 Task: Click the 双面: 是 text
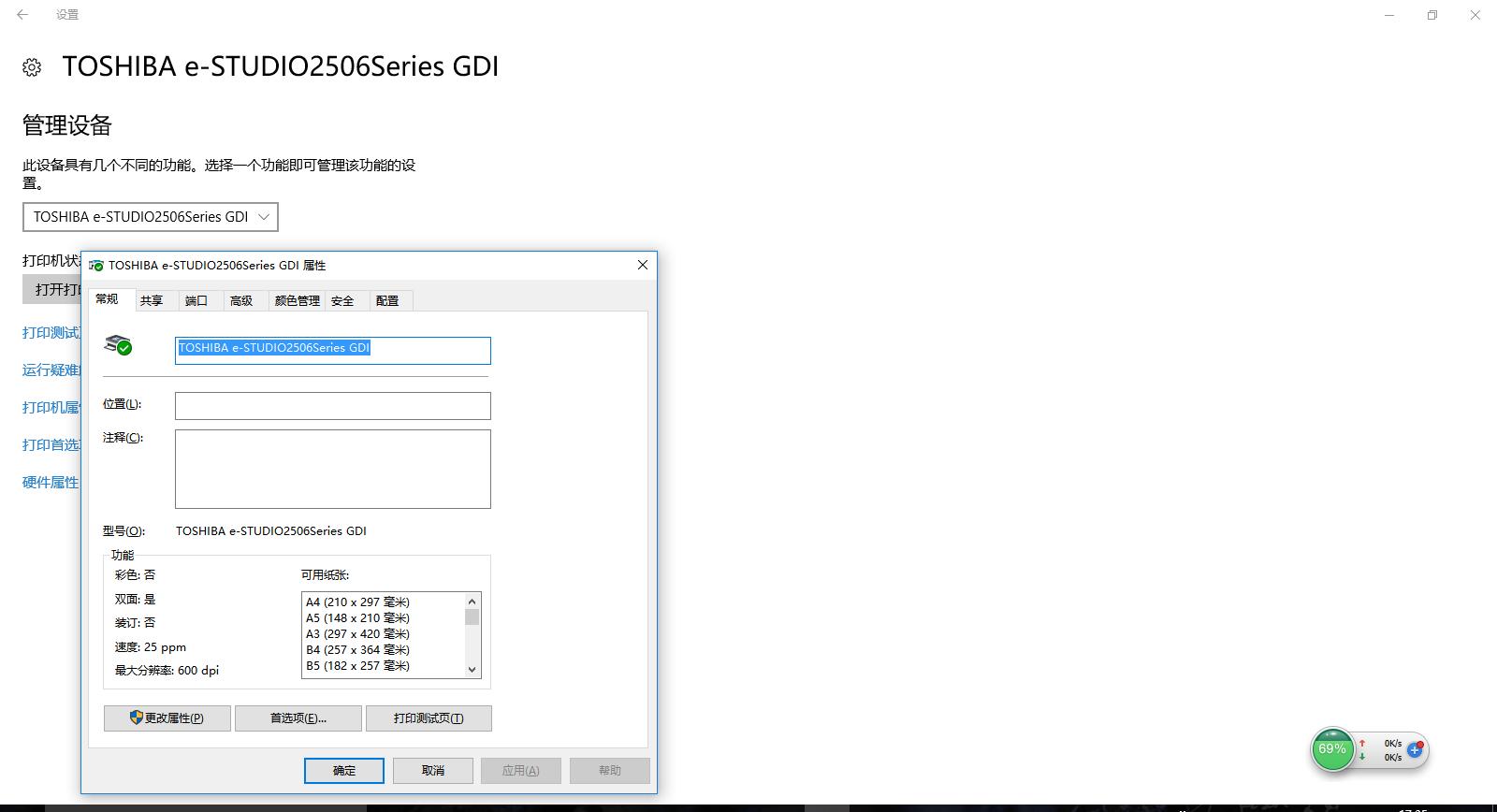[136, 600]
